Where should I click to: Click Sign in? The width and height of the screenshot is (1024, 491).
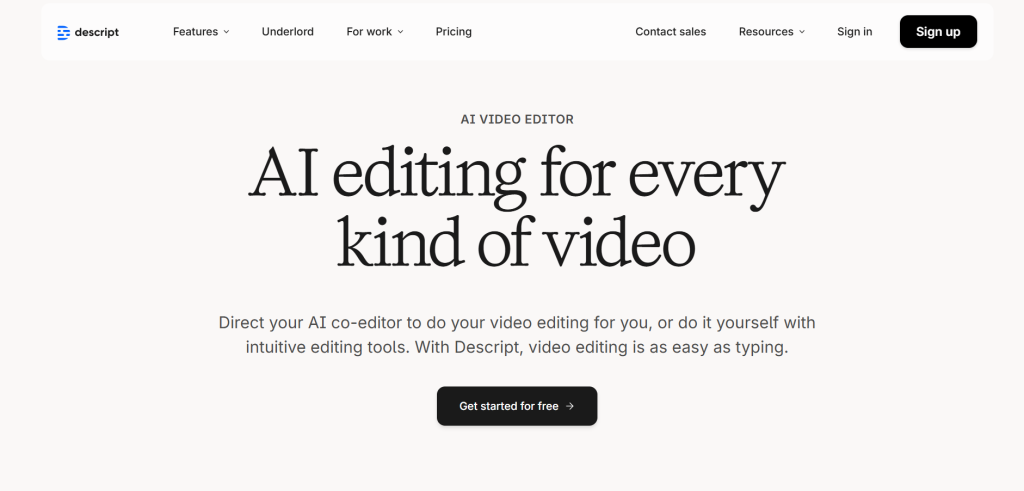coord(854,32)
